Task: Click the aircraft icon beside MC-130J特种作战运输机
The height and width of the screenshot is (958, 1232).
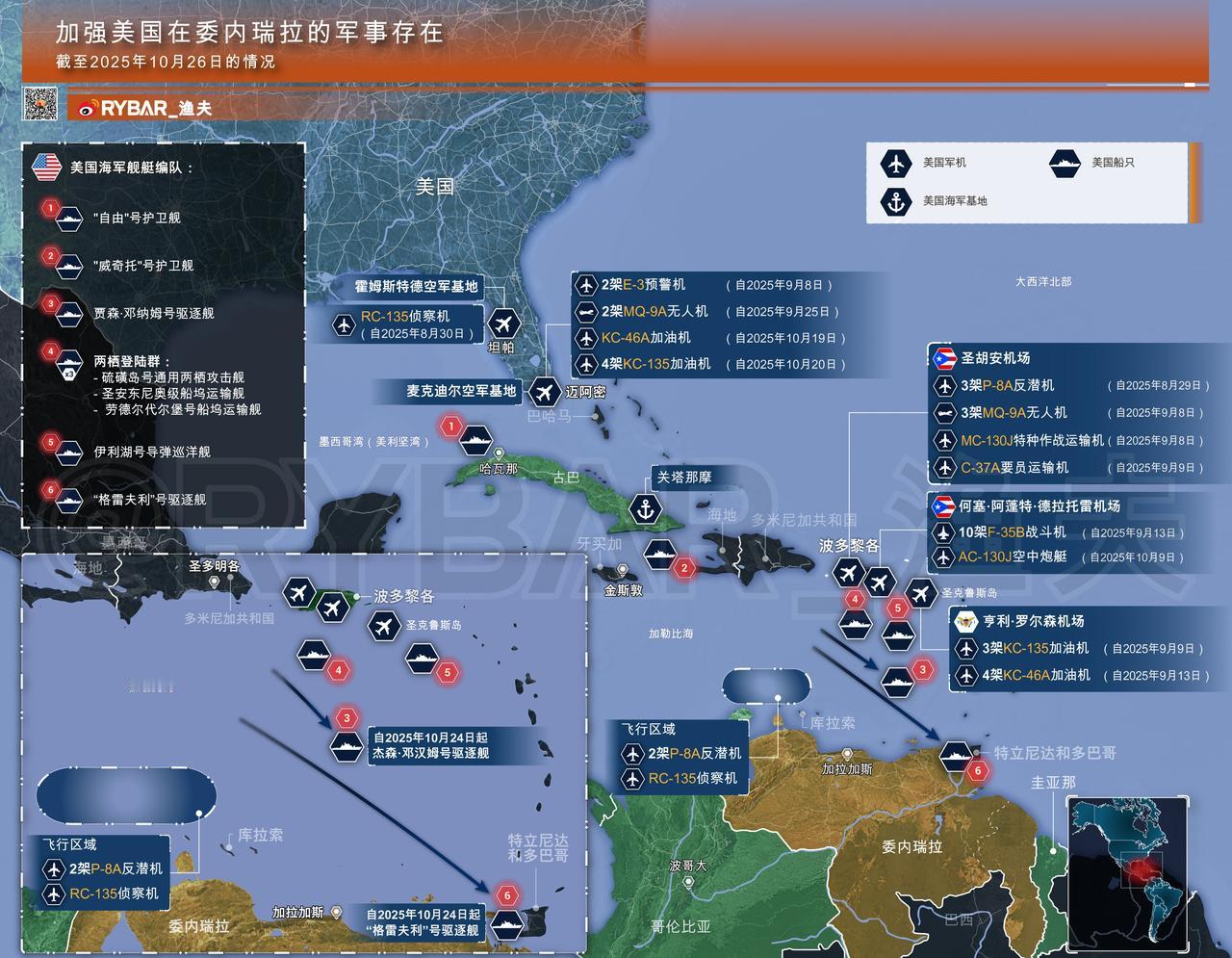Action: (945, 441)
